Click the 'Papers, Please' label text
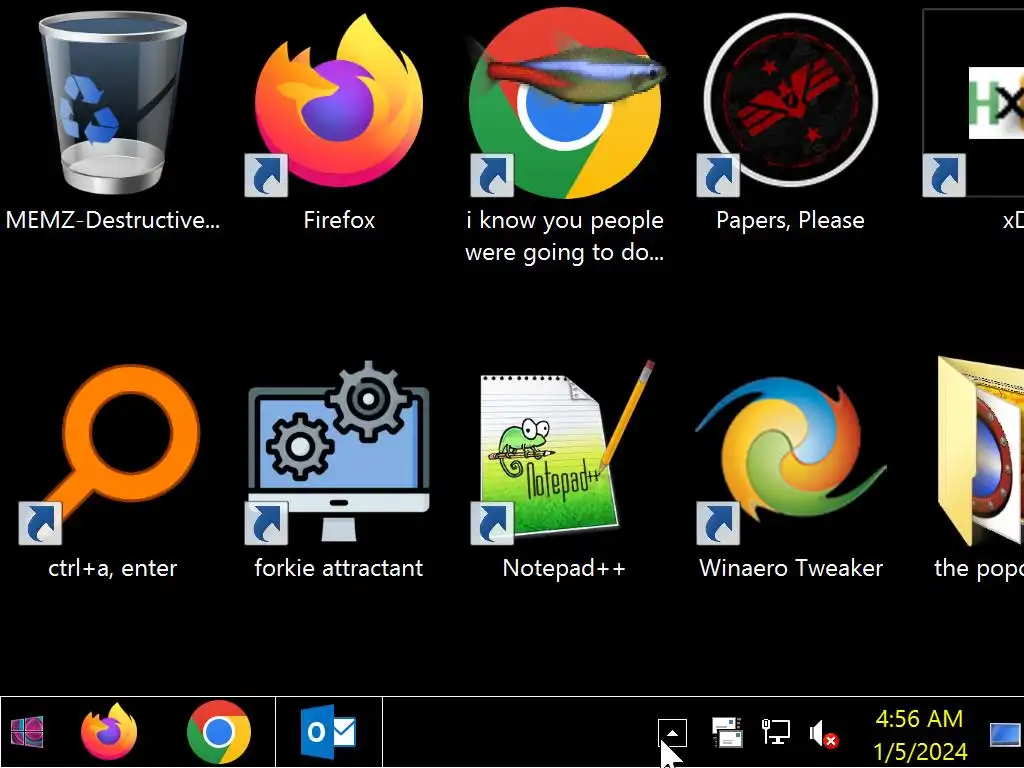 [x=790, y=221]
